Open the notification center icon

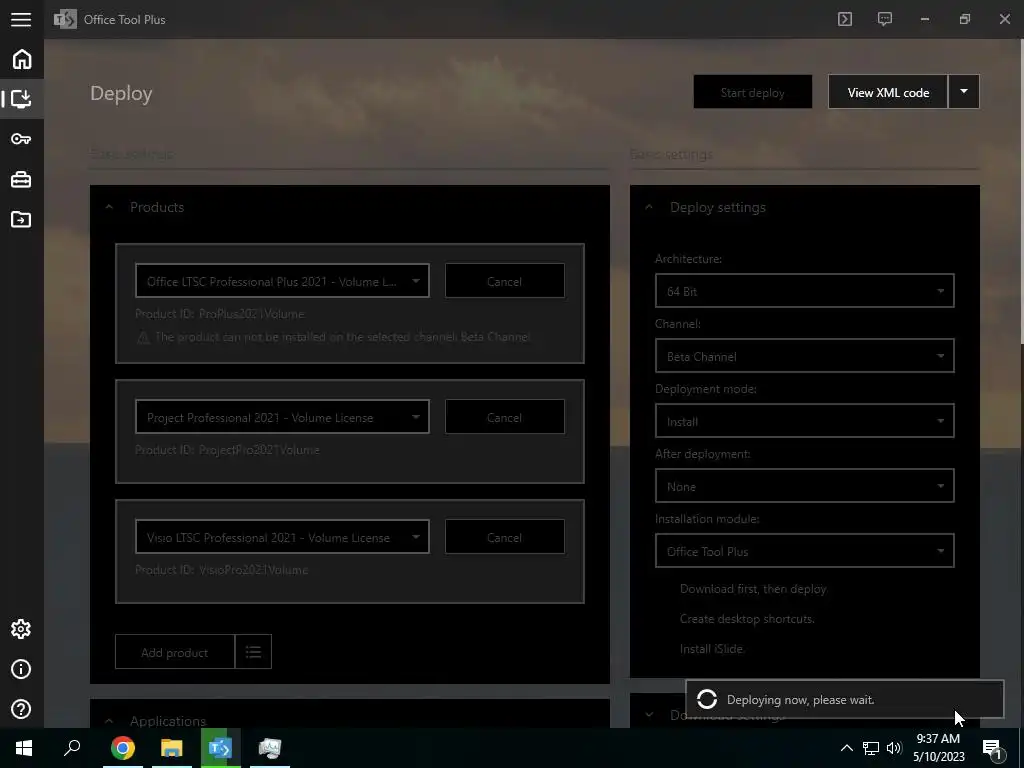(x=992, y=750)
